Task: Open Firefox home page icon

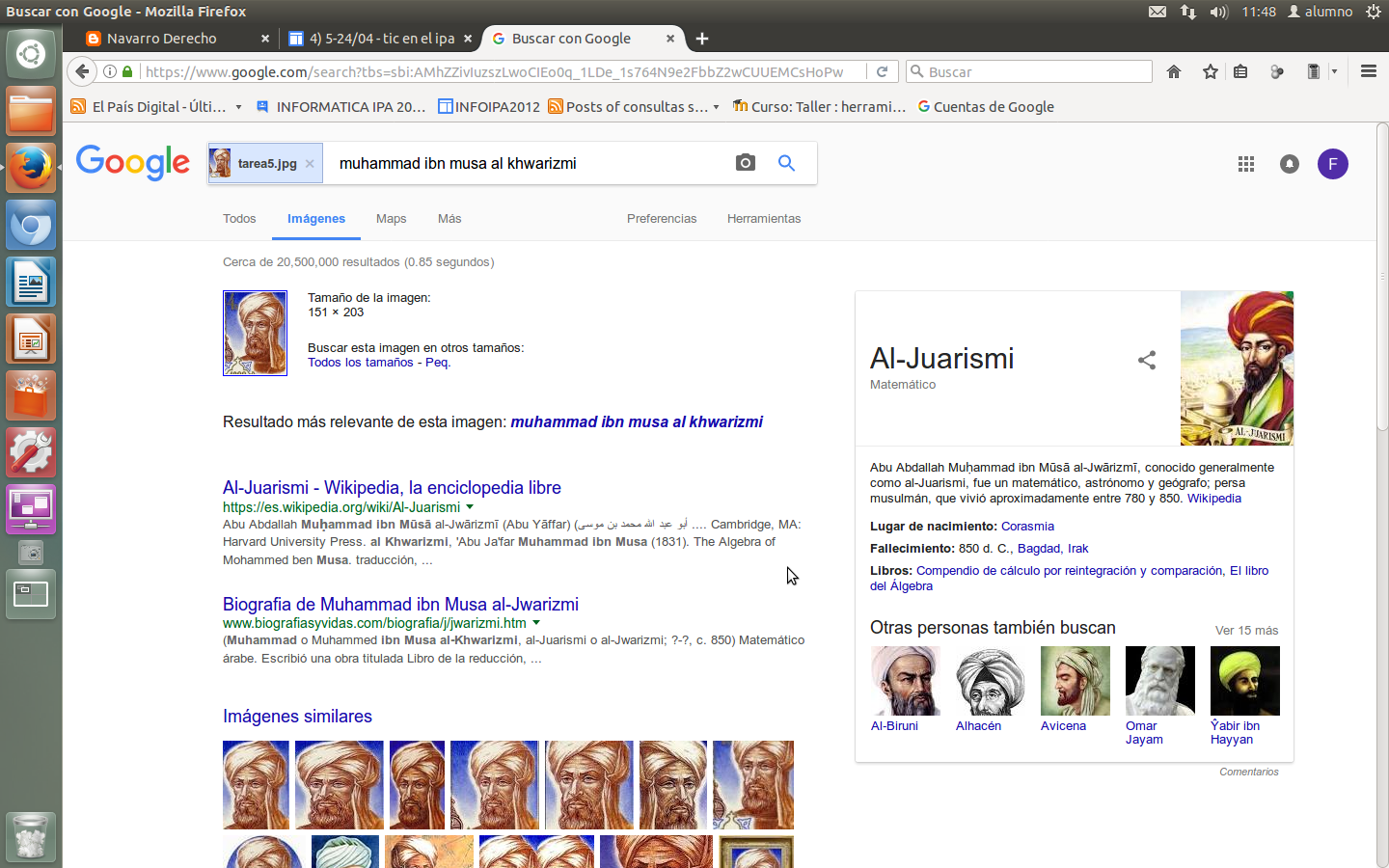Action: click(x=1174, y=71)
